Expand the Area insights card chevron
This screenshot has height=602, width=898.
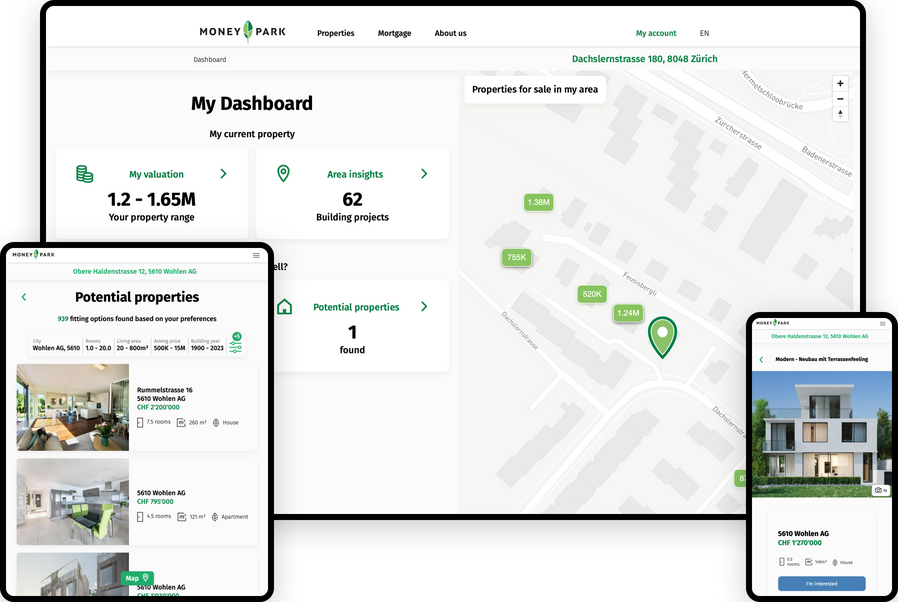coord(424,174)
